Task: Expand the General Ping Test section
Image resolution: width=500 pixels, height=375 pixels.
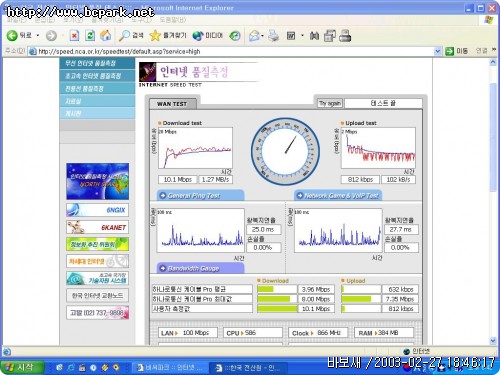Action: coord(200,196)
